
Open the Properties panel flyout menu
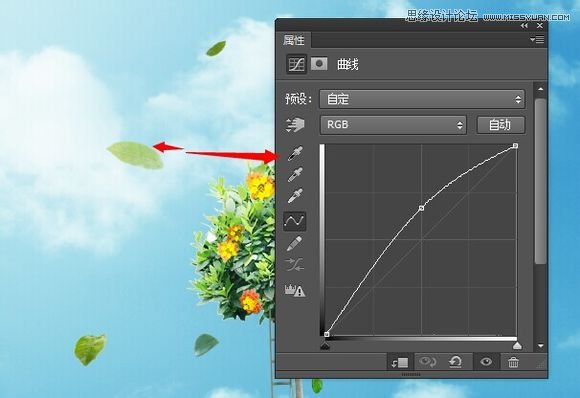point(537,39)
